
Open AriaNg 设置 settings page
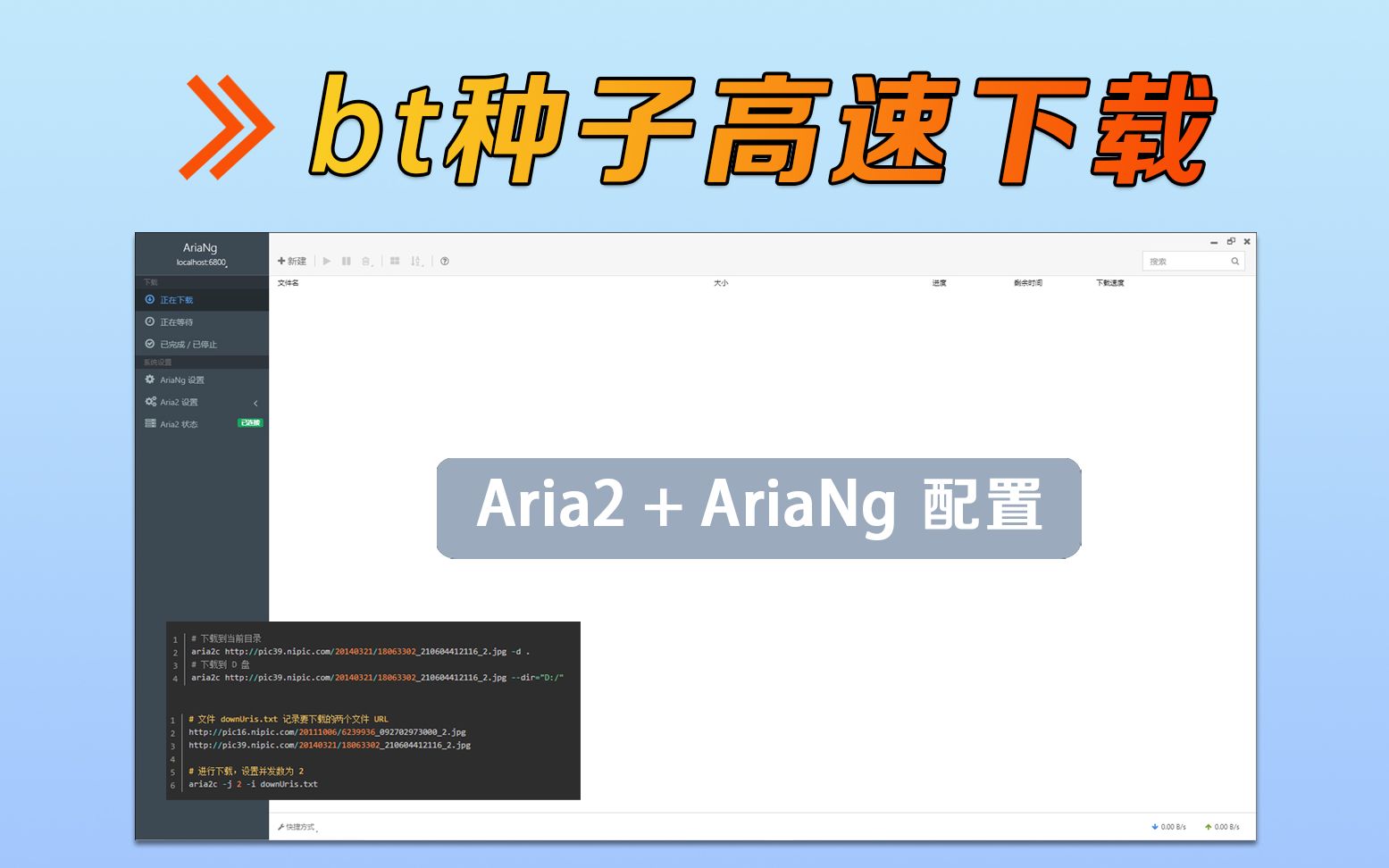coord(202,380)
